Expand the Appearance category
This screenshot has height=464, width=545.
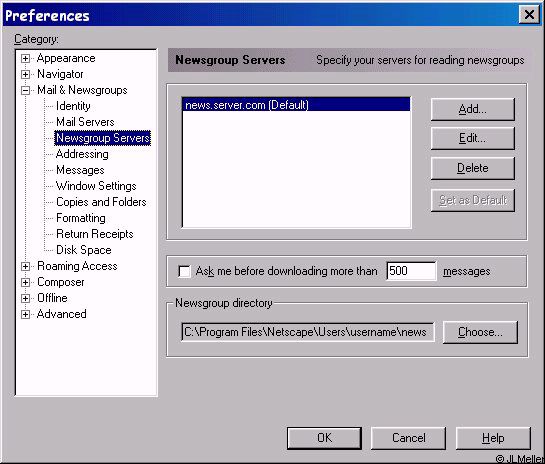pos(25,58)
